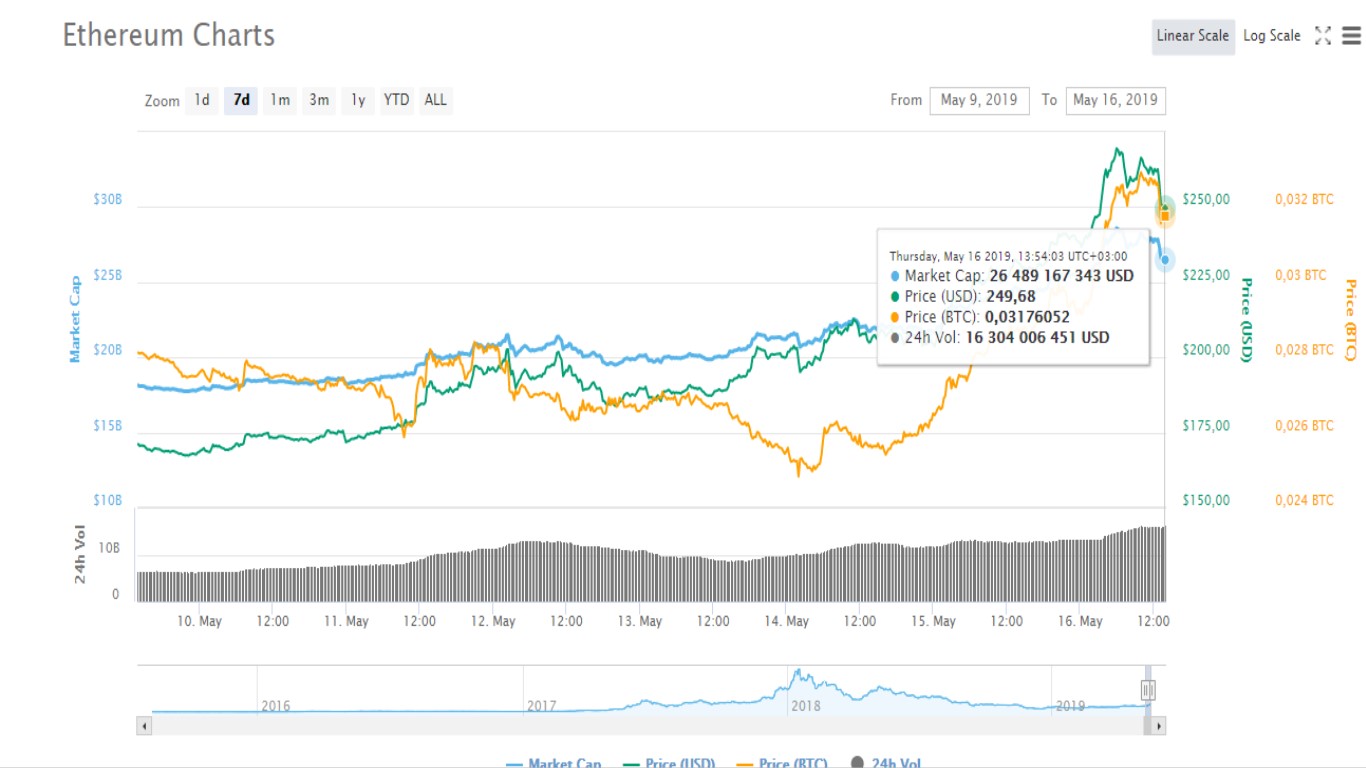The height and width of the screenshot is (768, 1366).
Task: Click the 10B volume axis label
Action: click(x=108, y=550)
